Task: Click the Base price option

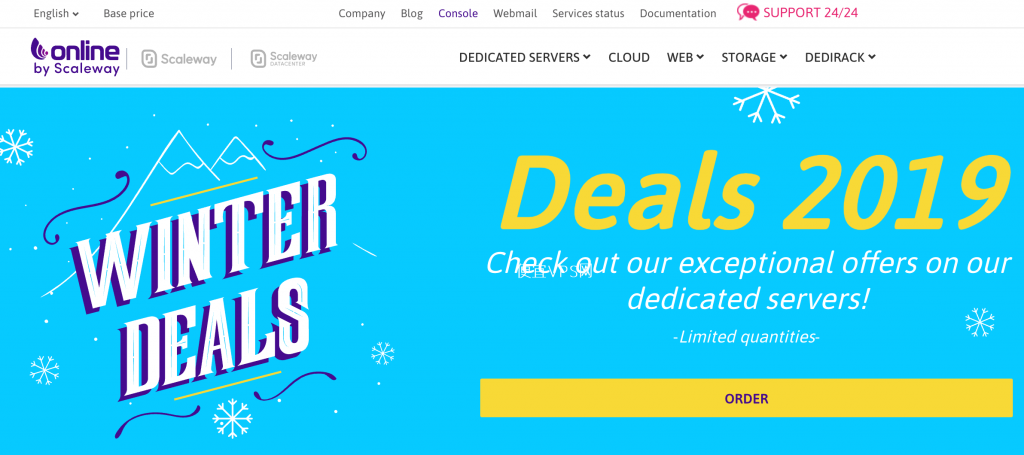Action: point(129,13)
